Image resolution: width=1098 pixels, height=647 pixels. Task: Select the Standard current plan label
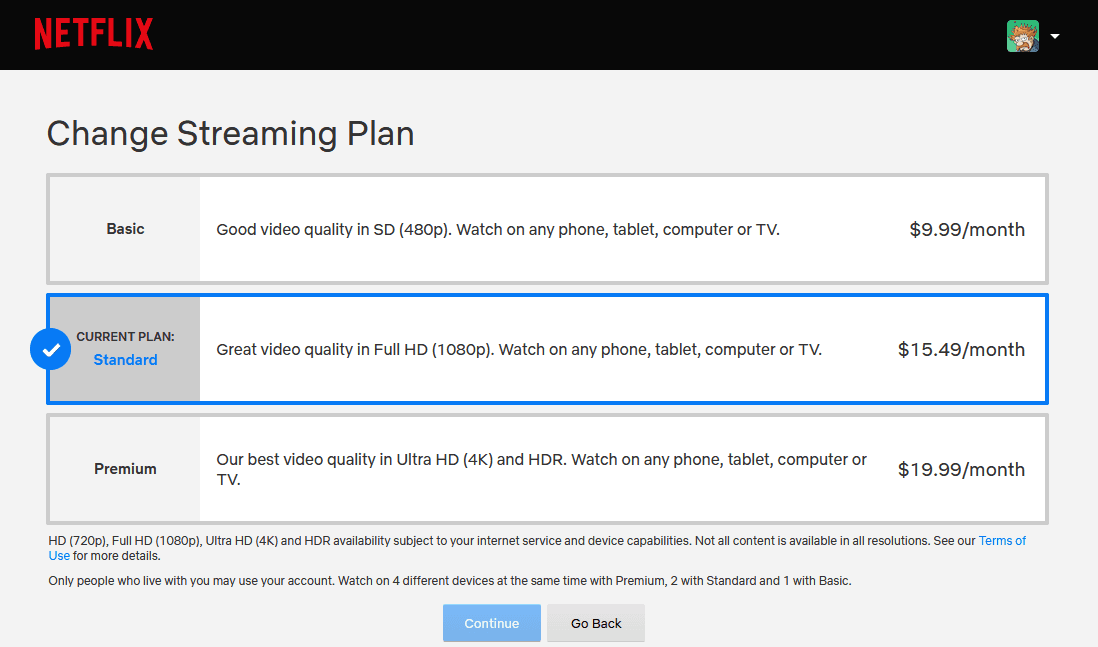[125, 349]
